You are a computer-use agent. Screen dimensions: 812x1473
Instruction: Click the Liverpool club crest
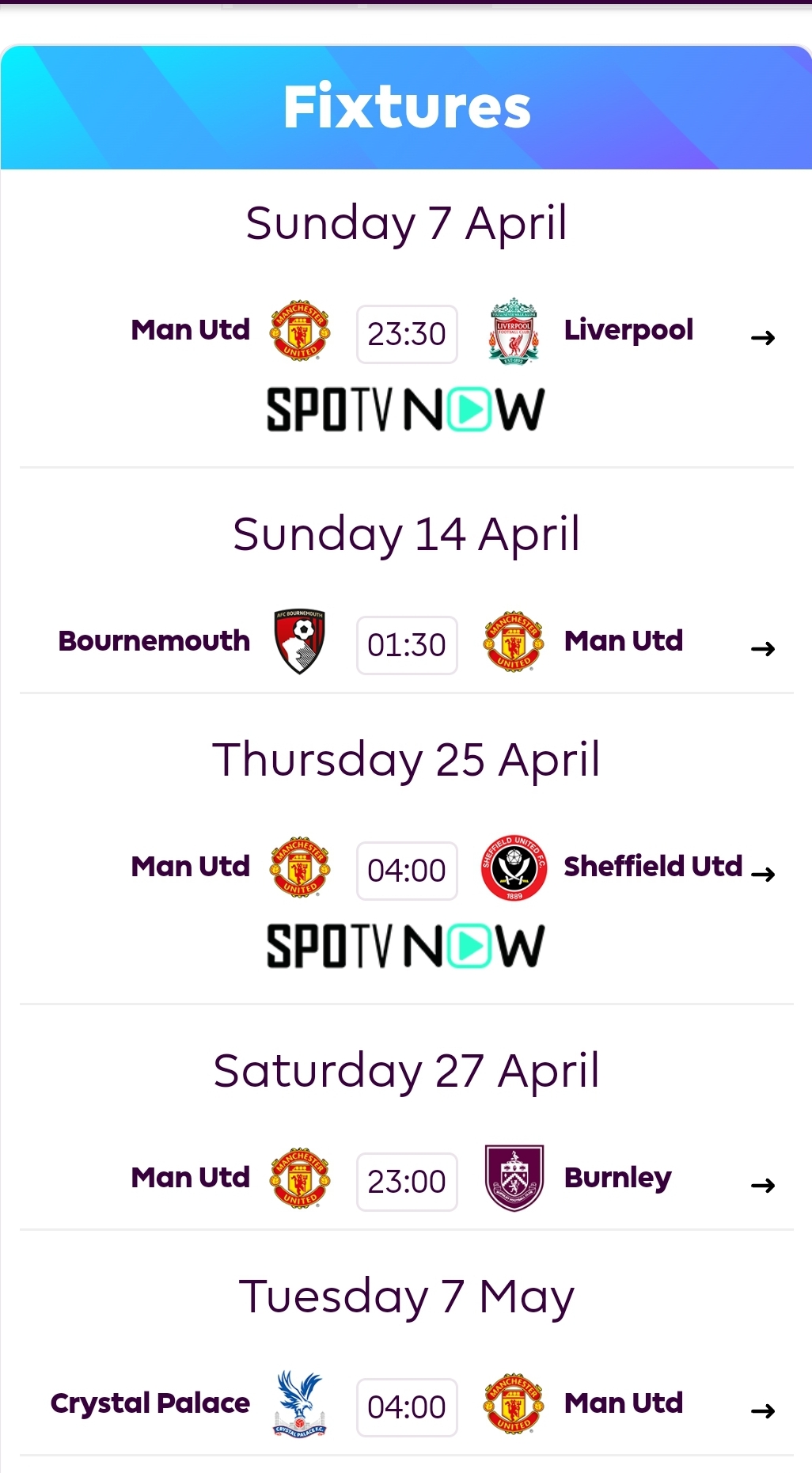[x=513, y=332]
